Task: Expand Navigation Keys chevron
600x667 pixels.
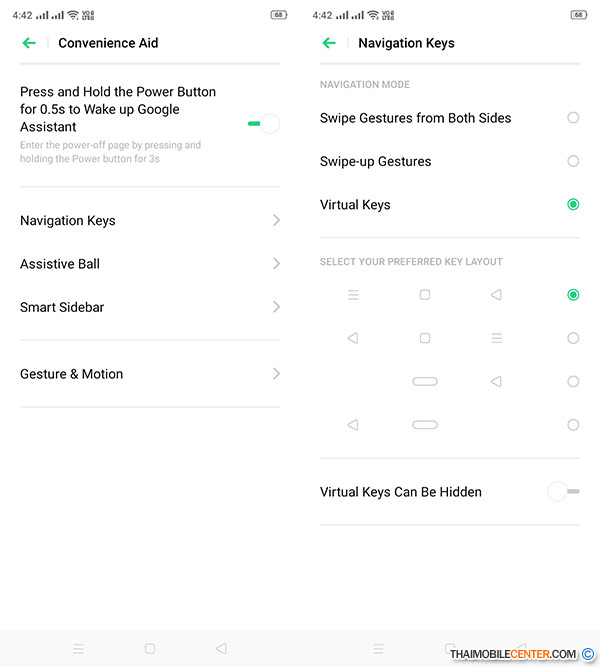Action: (x=276, y=220)
